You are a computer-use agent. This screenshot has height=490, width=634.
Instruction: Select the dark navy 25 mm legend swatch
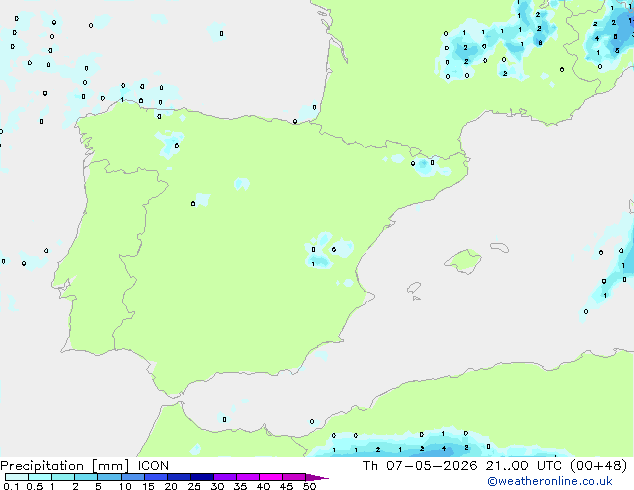tap(202, 477)
